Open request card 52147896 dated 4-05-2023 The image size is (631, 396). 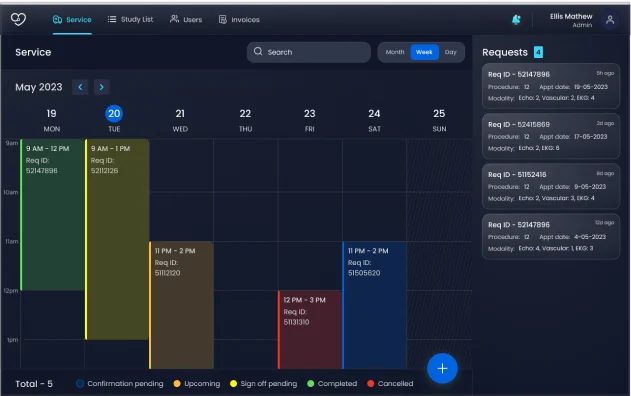pyautogui.click(x=551, y=236)
